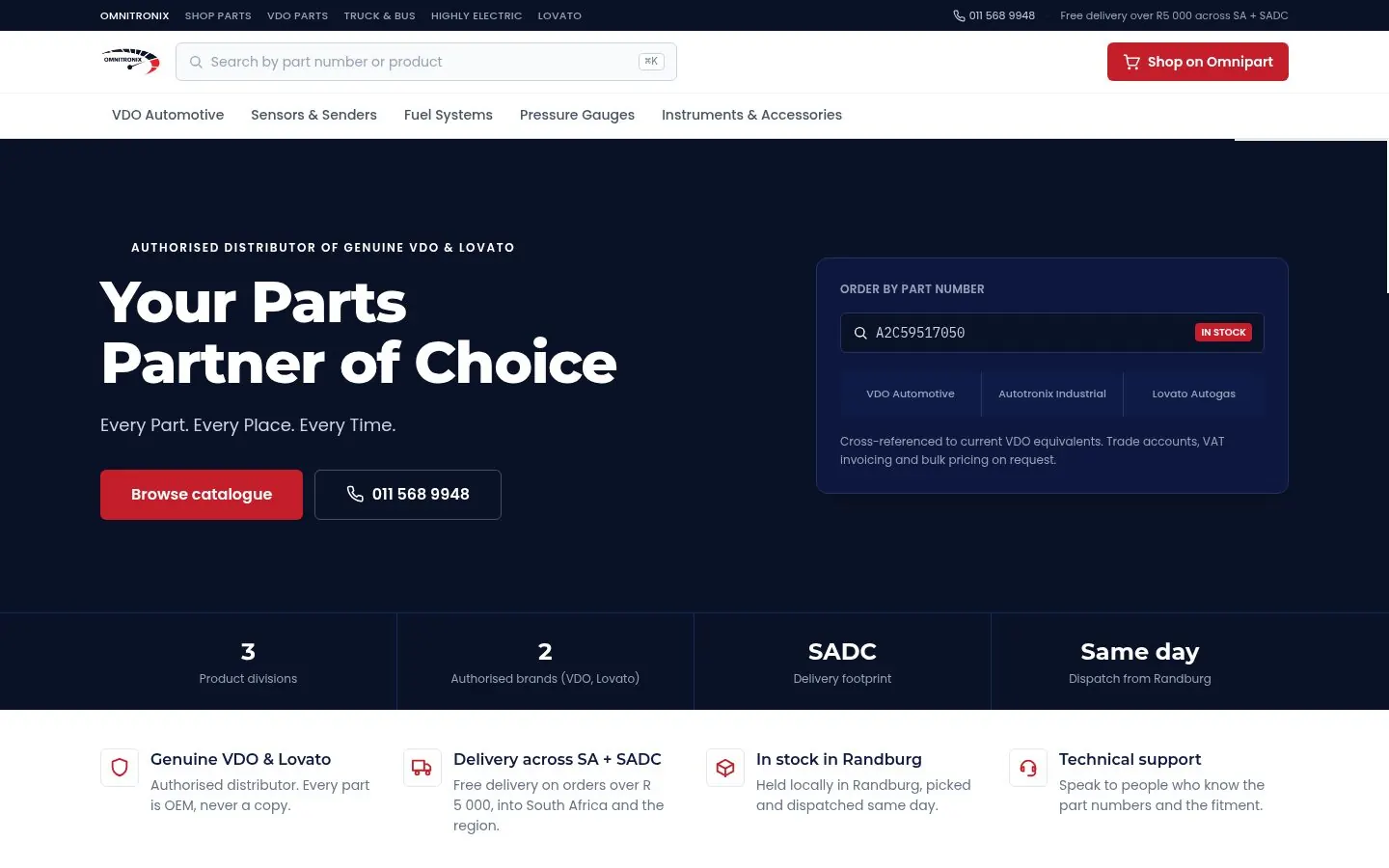1389x868 pixels.
Task: Click In stock in Randburg heading
Action: tap(839, 759)
